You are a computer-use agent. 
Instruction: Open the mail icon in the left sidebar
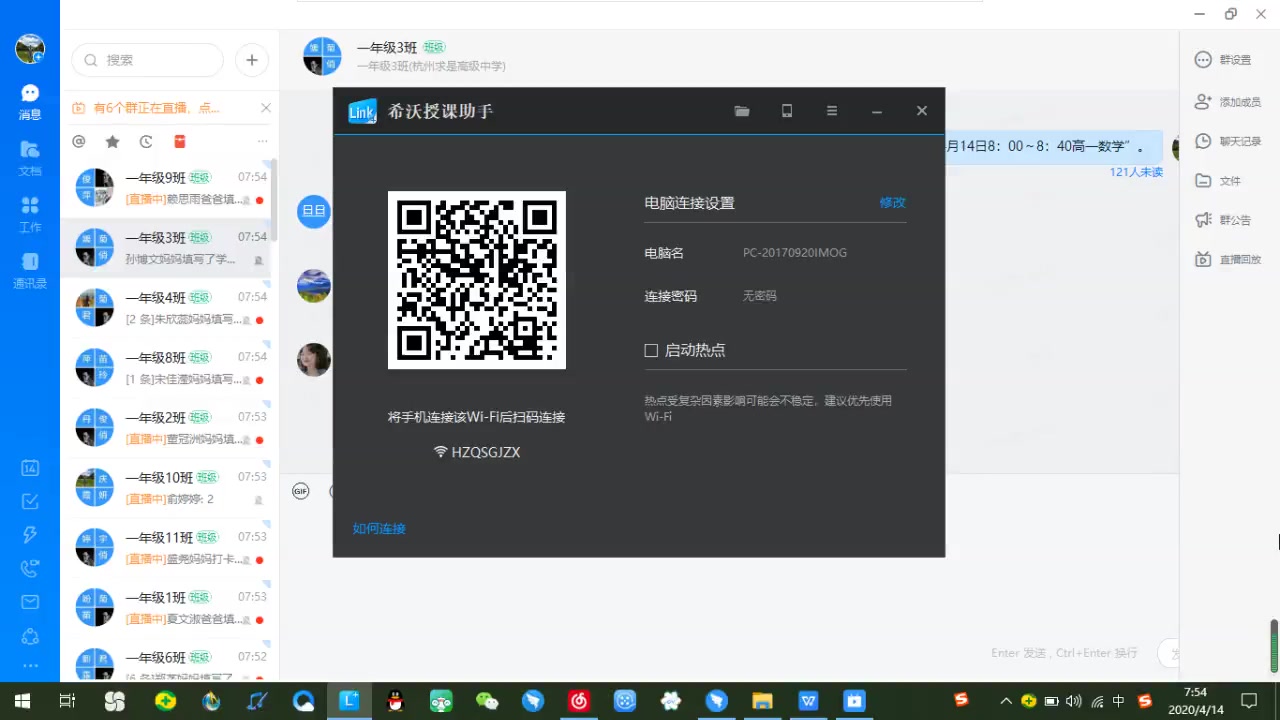click(x=30, y=601)
